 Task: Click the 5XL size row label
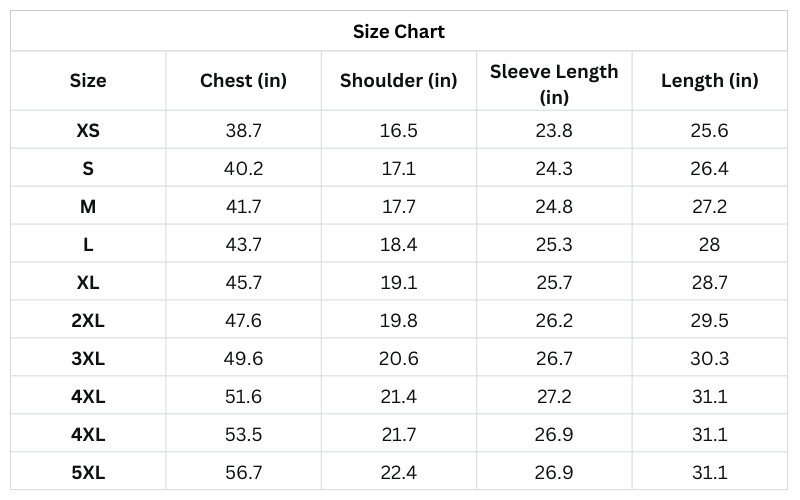click(x=88, y=472)
